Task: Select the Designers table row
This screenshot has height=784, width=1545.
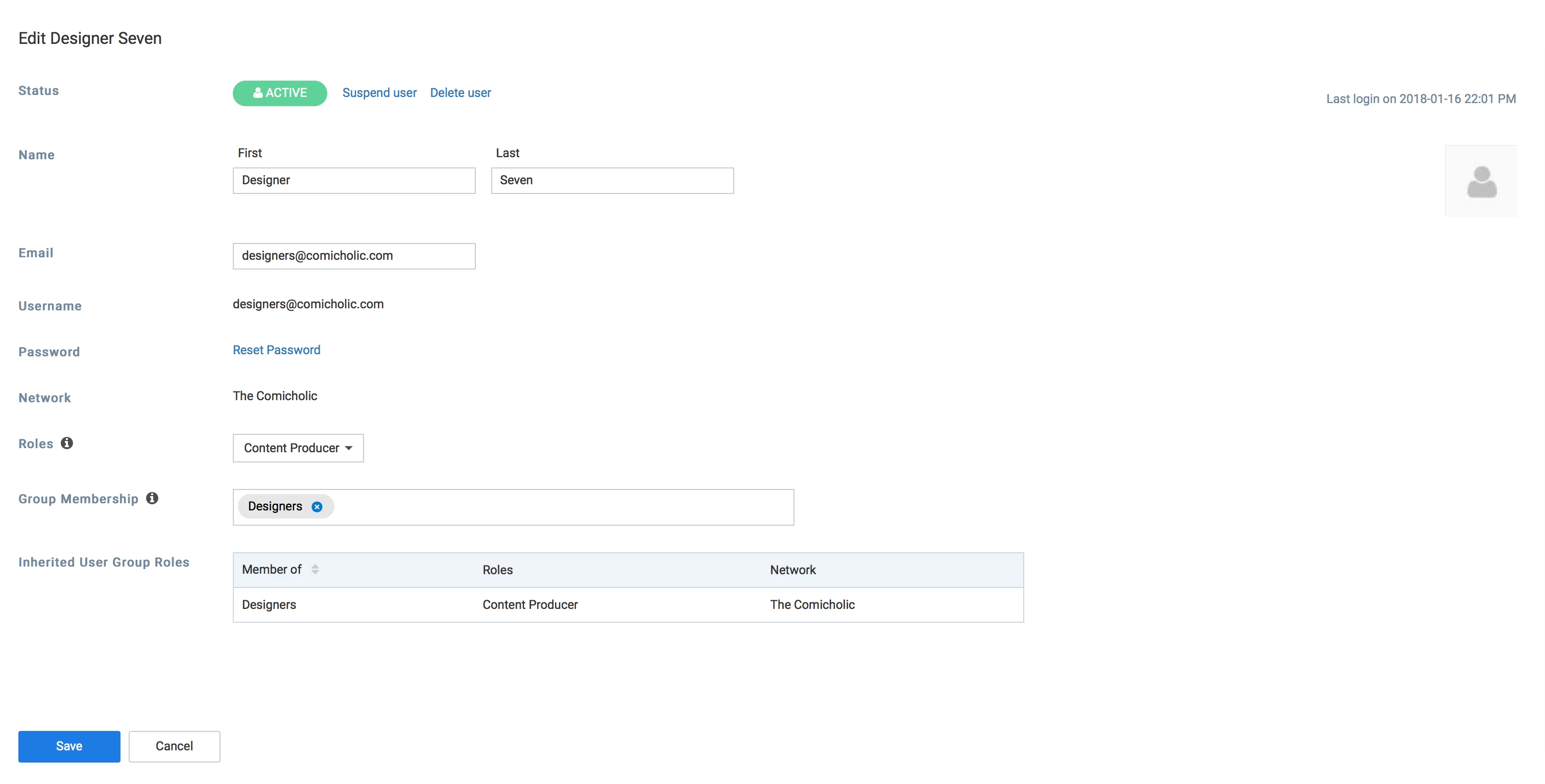Action: [x=269, y=605]
